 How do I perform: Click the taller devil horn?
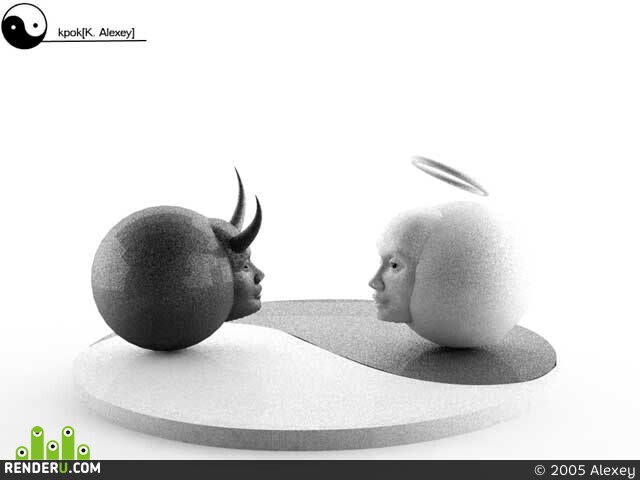tap(239, 199)
